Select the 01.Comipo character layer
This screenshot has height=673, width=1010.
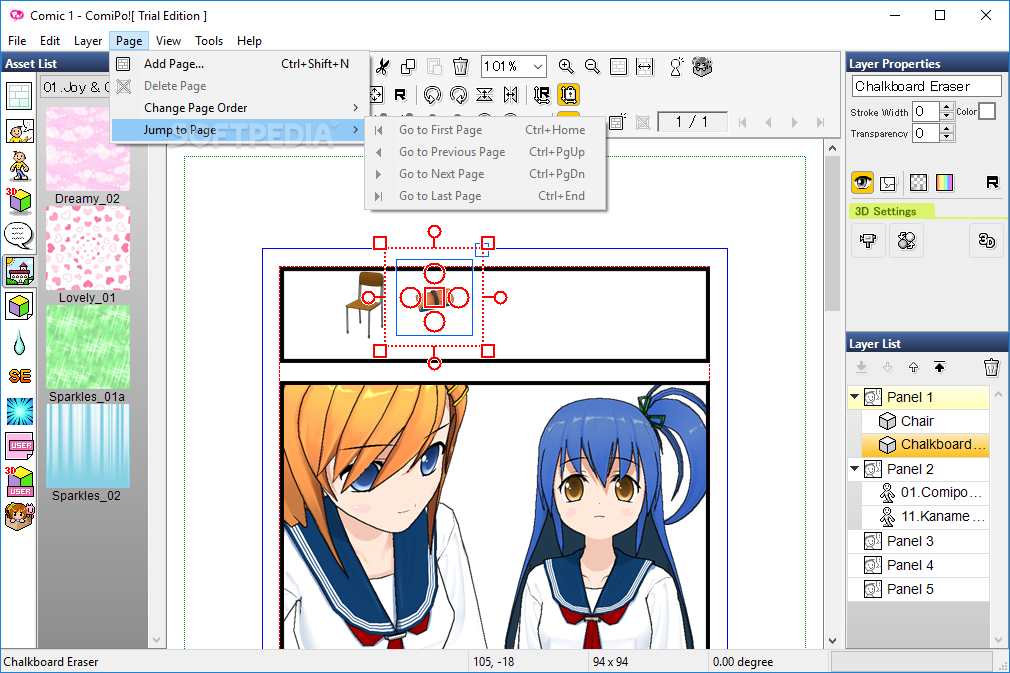click(x=925, y=493)
